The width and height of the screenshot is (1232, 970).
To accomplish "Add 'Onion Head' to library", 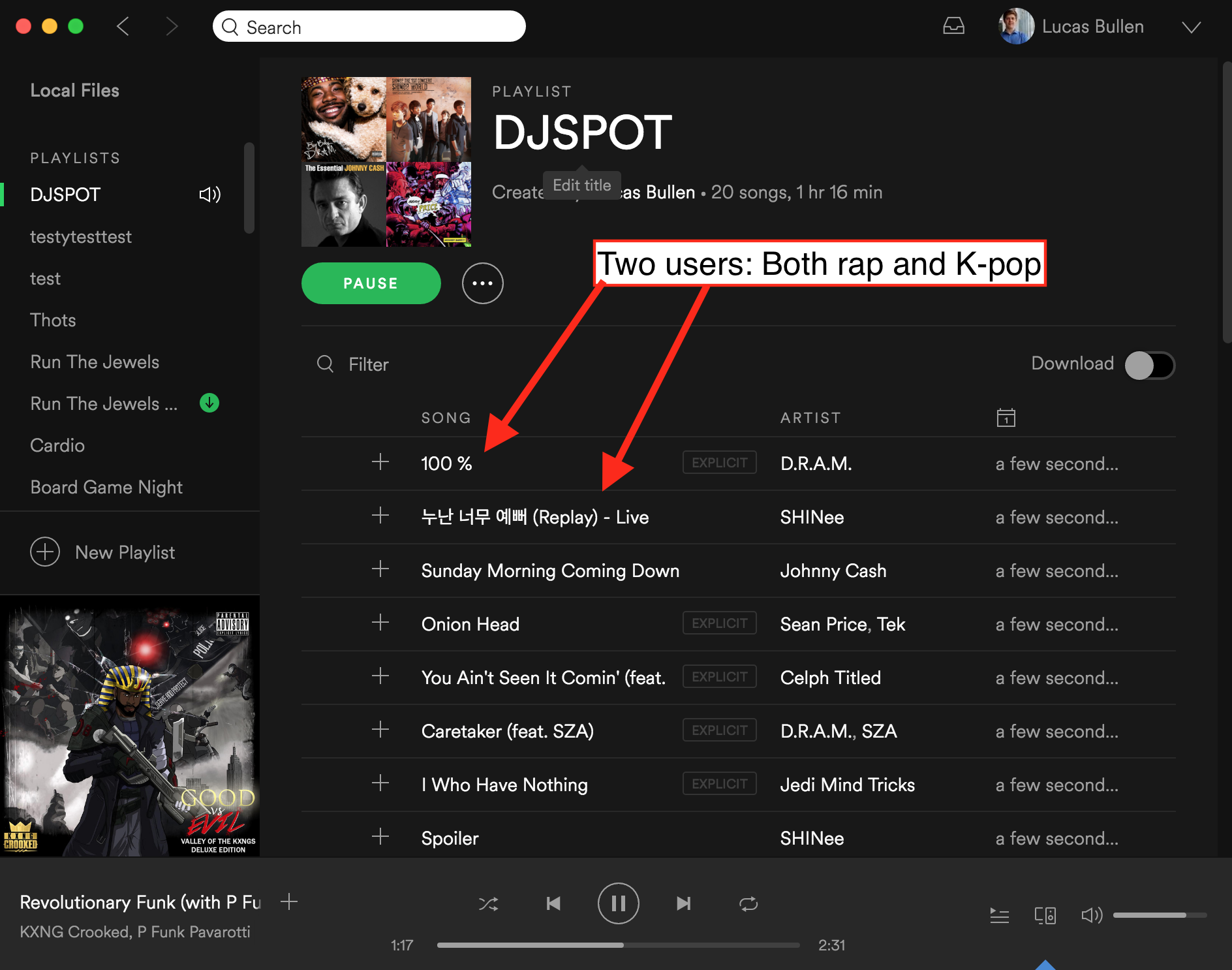I will (x=380, y=623).
